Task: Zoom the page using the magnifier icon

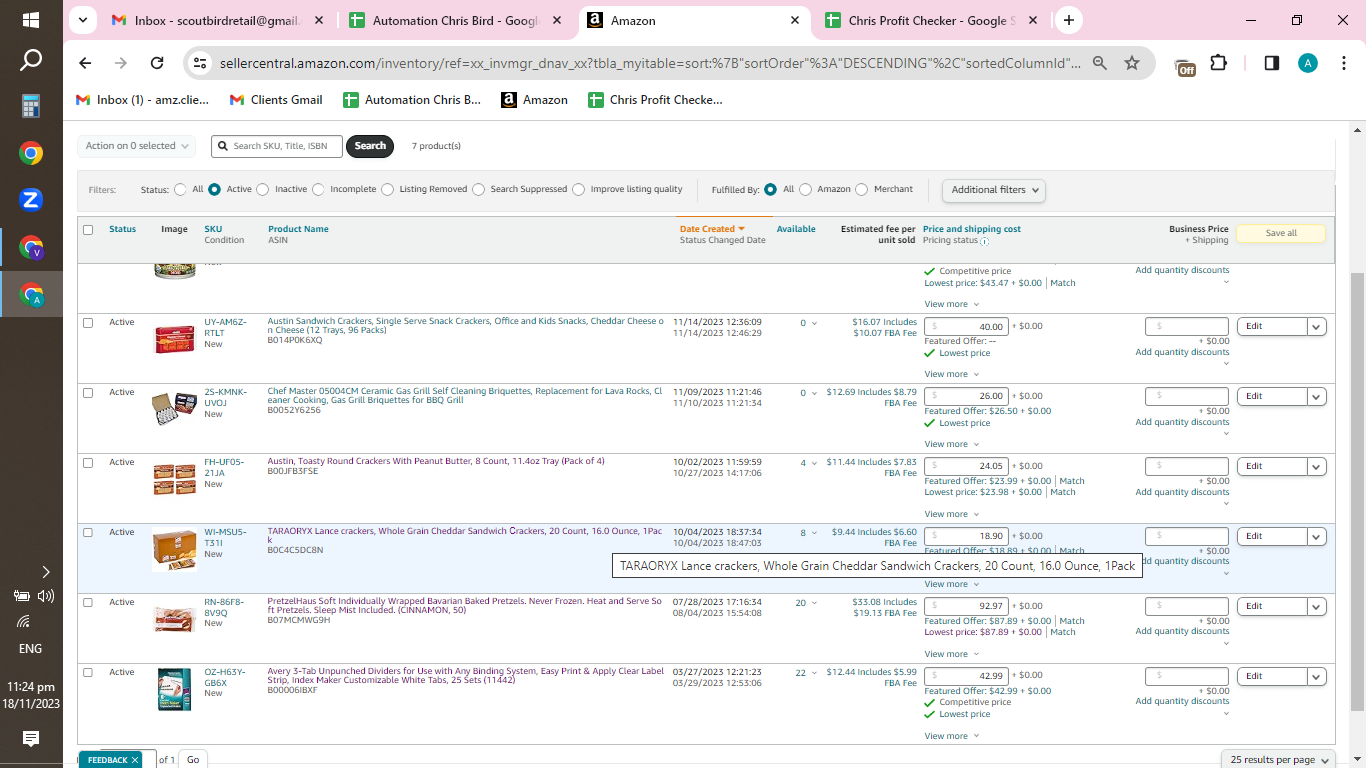Action: 1100,63
